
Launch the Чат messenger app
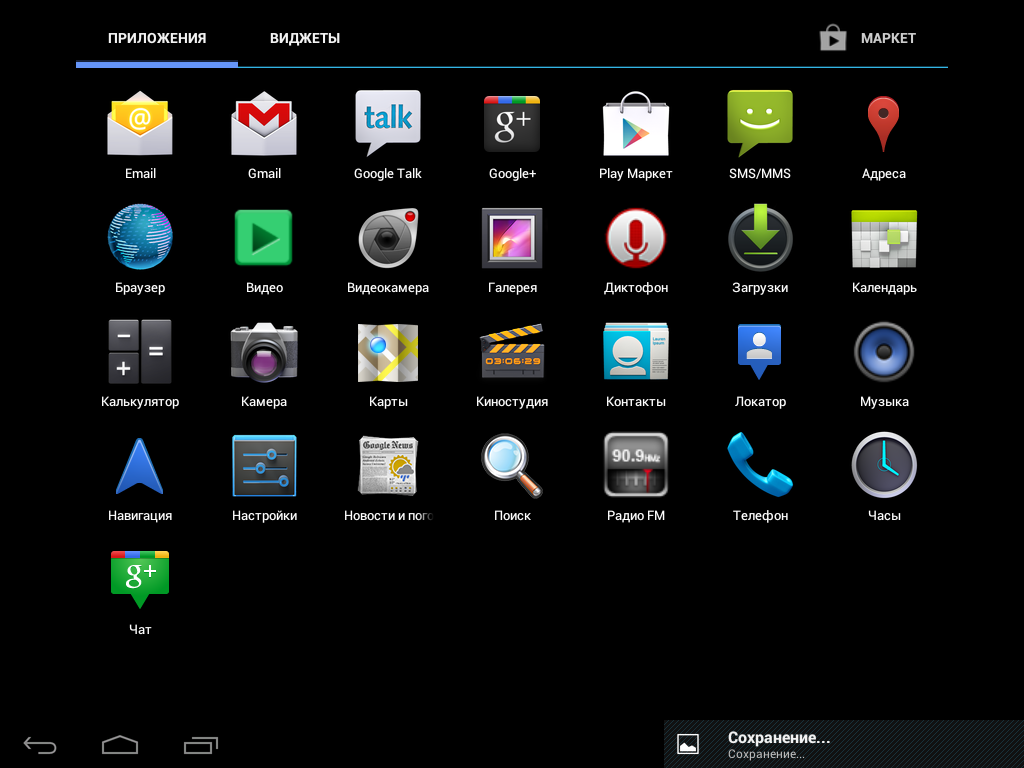(140, 592)
